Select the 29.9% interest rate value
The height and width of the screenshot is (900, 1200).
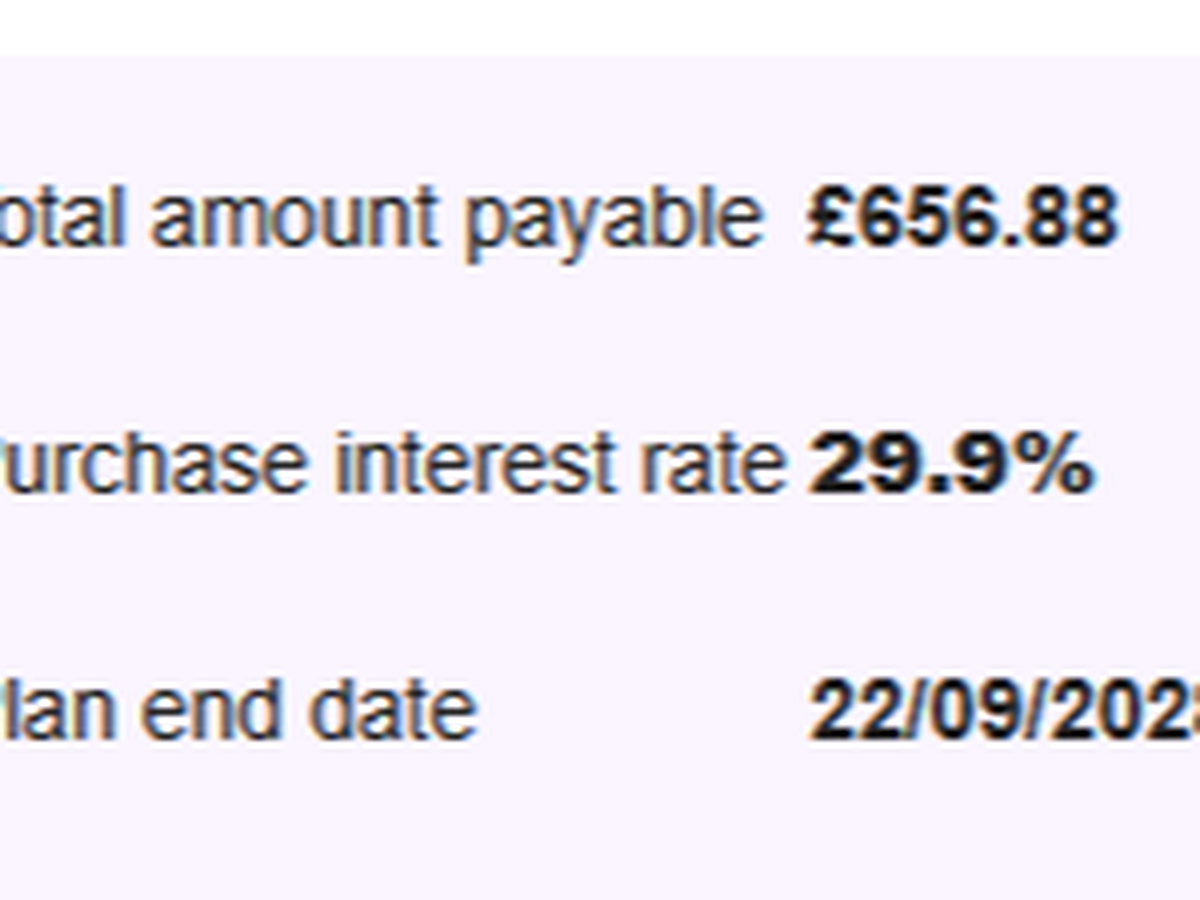pos(950,465)
